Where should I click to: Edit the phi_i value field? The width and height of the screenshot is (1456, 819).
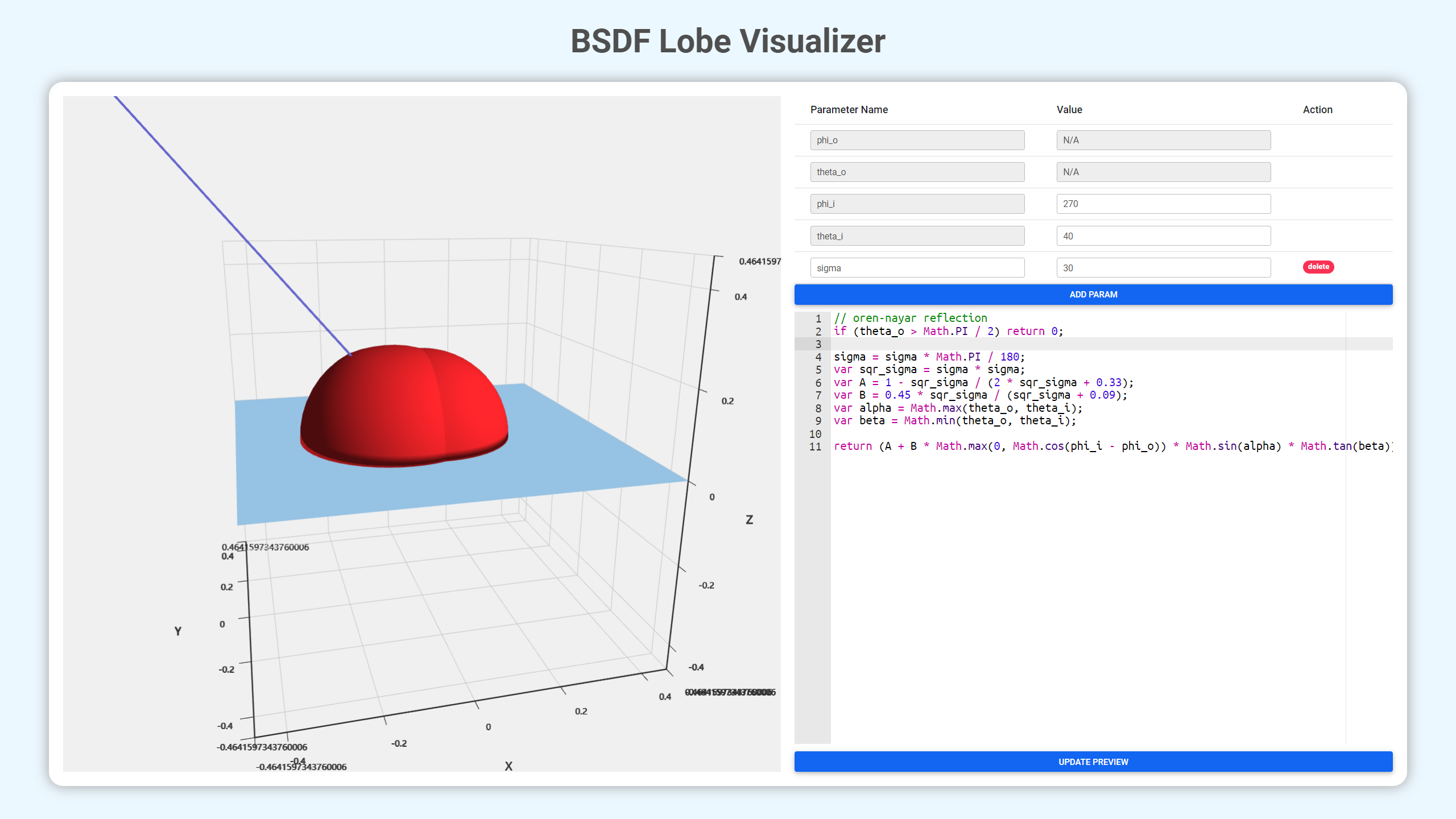(1162, 203)
